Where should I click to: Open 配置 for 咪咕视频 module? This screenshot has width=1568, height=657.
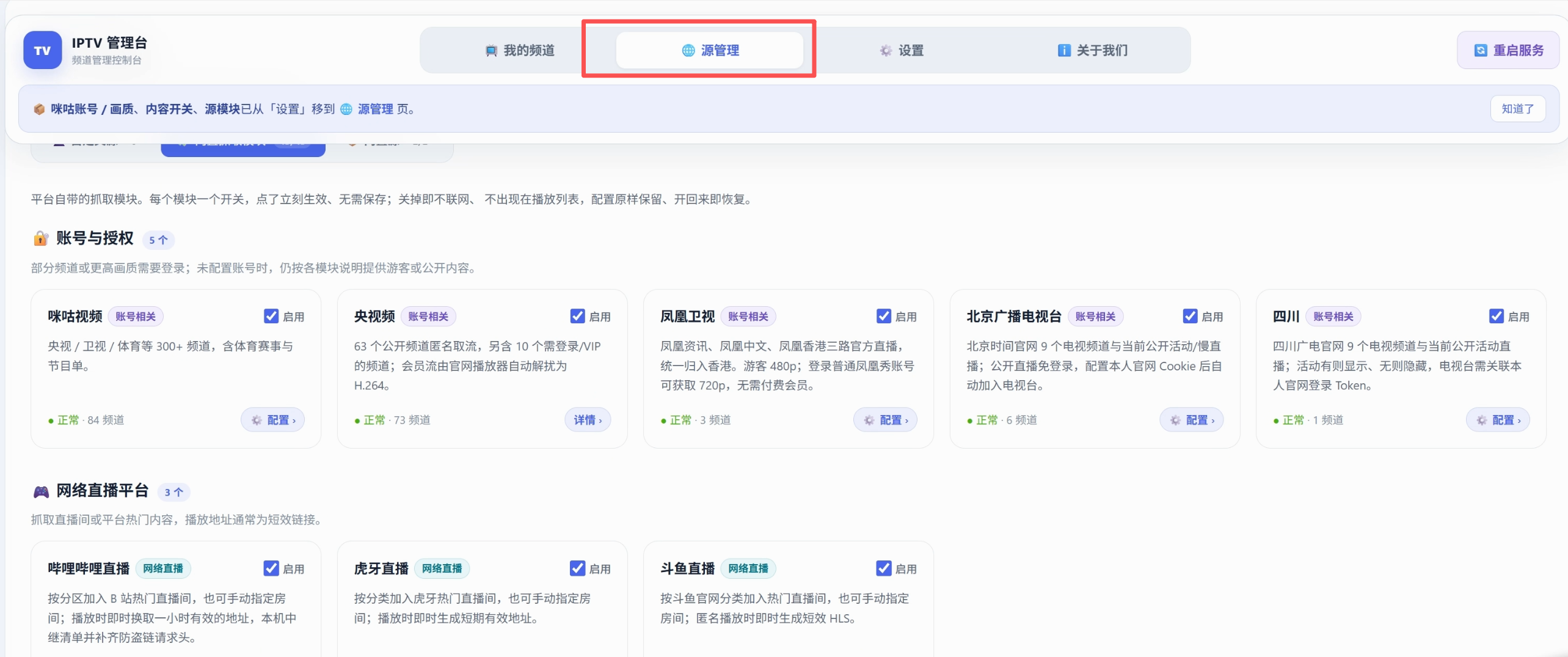click(x=272, y=420)
